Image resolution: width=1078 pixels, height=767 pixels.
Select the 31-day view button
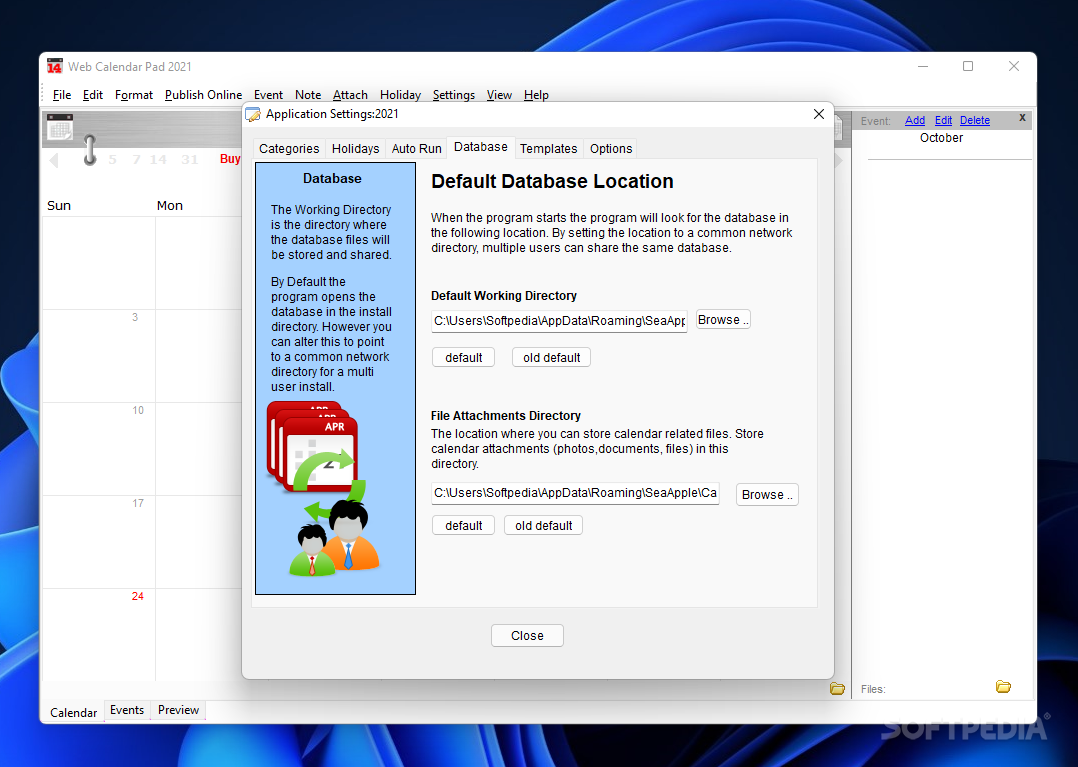[190, 159]
